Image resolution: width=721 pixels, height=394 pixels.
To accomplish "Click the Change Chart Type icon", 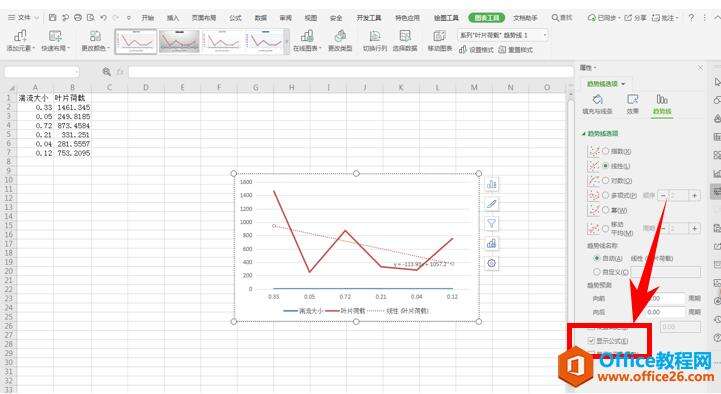I will tap(340, 40).
